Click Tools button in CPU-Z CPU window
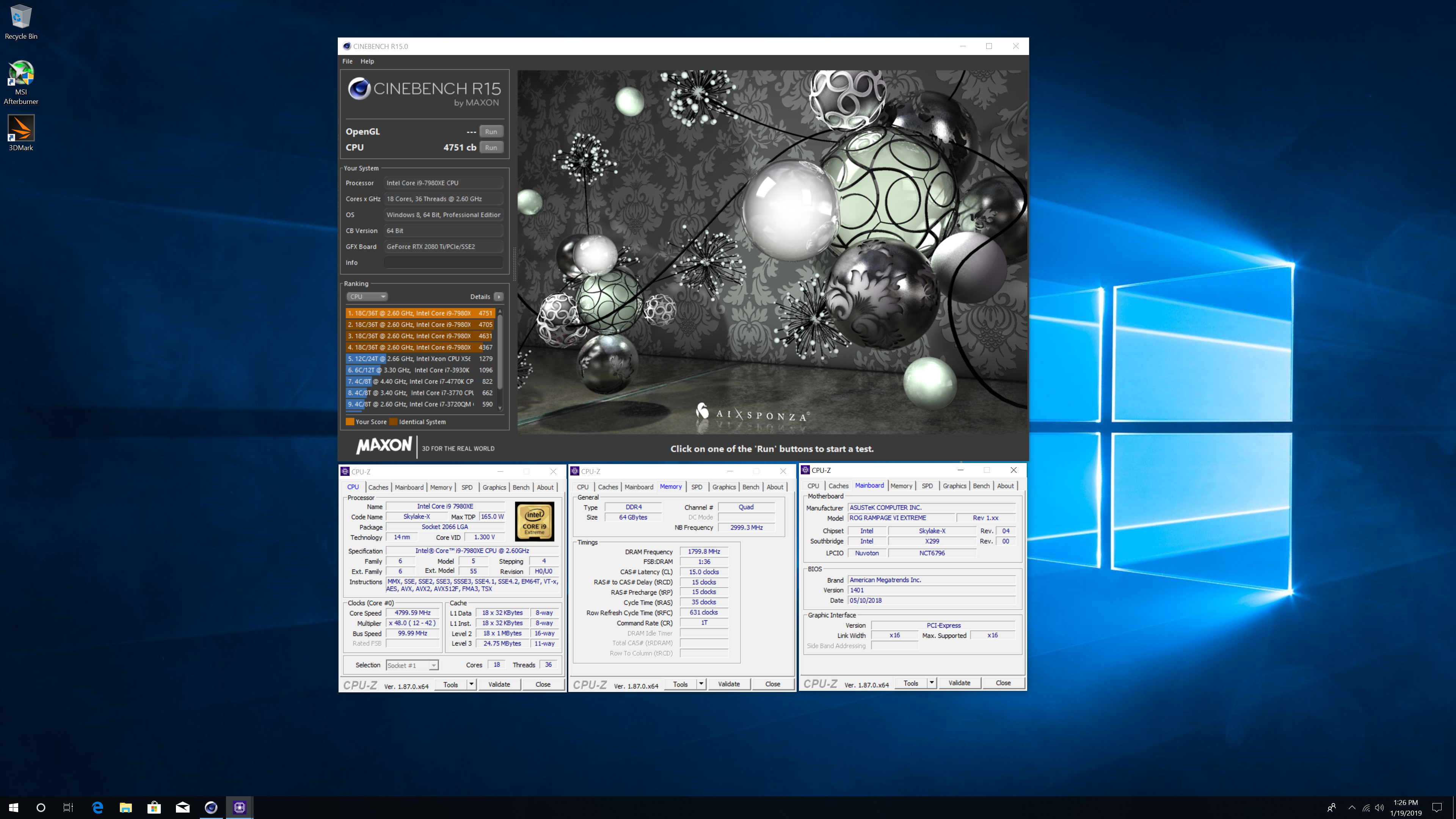Image resolution: width=1456 pixels, height=819 pixels. pos(450,684)
